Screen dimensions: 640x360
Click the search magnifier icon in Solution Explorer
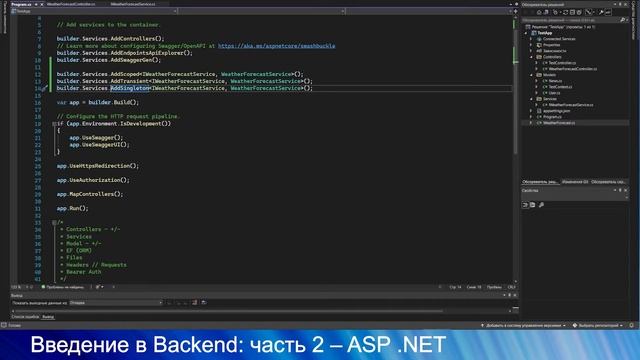click(622, 20)
